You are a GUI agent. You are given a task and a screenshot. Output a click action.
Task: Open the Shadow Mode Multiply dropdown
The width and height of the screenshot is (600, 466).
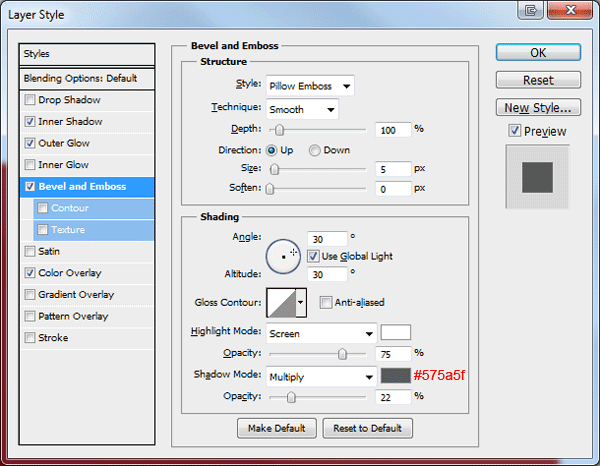tap(321, 377)
